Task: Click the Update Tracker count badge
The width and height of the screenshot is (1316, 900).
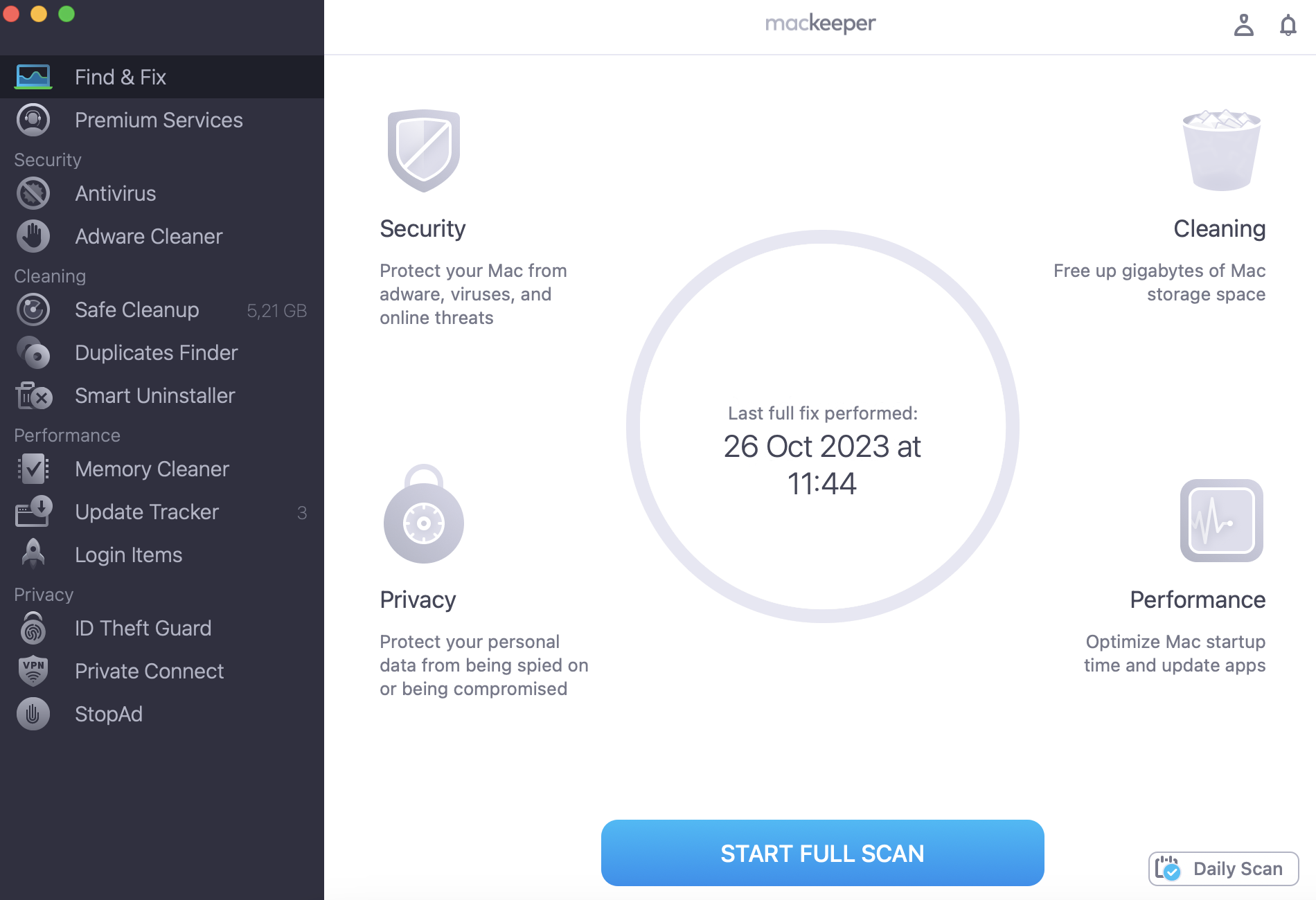Action: (301, 513)
